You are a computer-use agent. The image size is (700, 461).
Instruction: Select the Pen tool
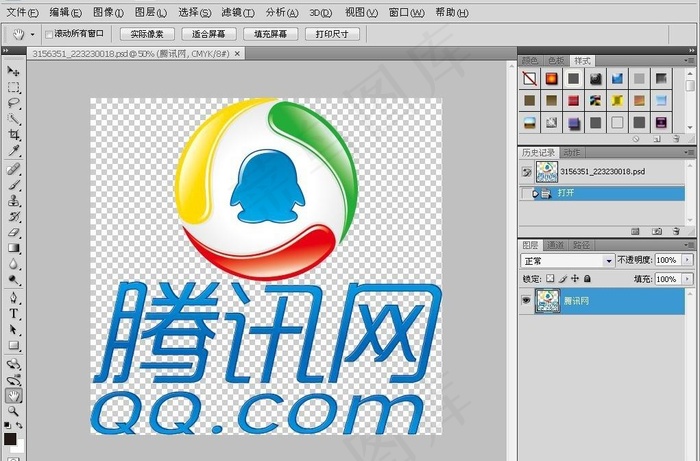coord(13,298)
